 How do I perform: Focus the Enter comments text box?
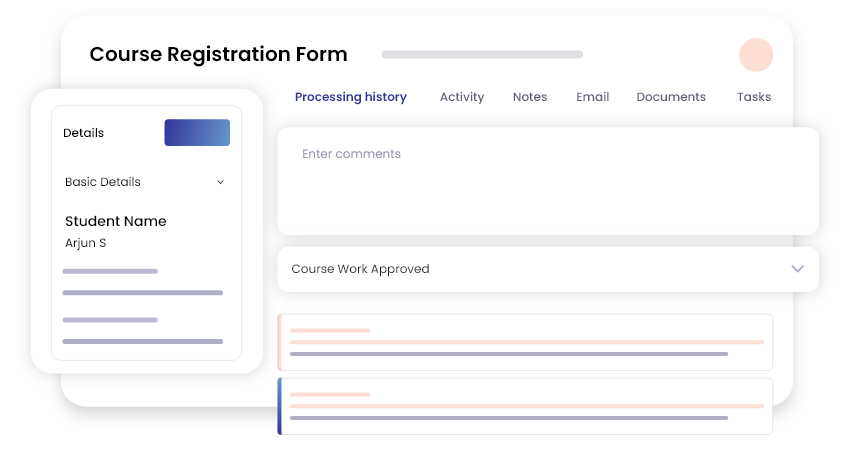point(548,181)
